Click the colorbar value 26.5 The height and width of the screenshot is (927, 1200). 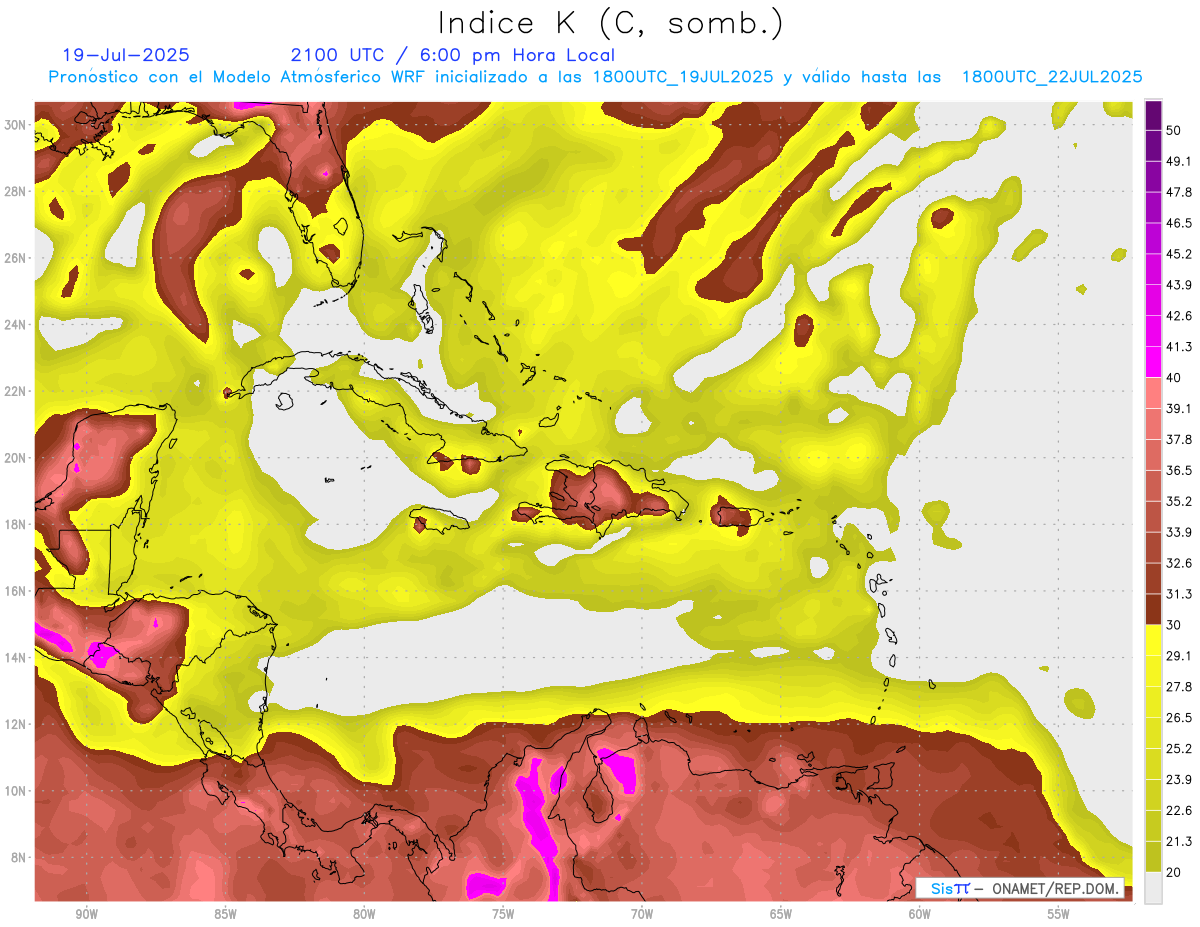tap(1179, 718)
